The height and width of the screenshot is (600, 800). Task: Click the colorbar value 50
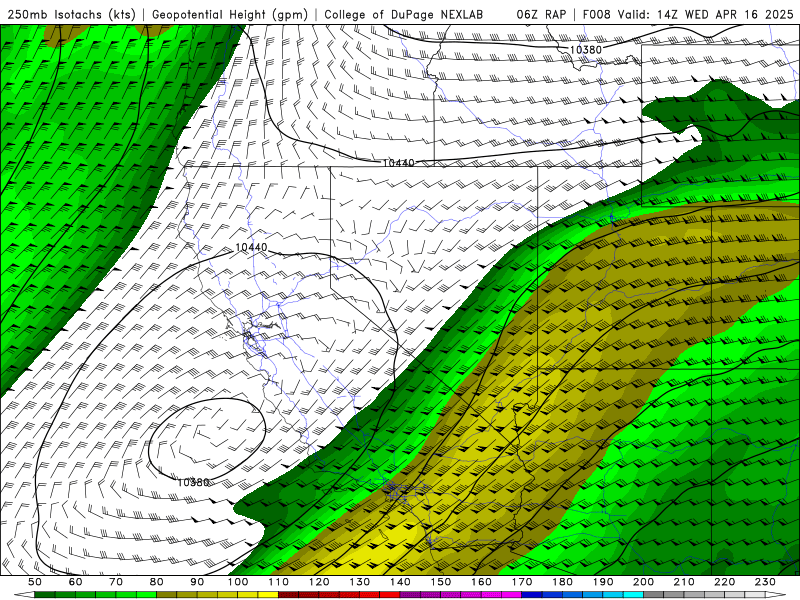[x=35, y=582]
